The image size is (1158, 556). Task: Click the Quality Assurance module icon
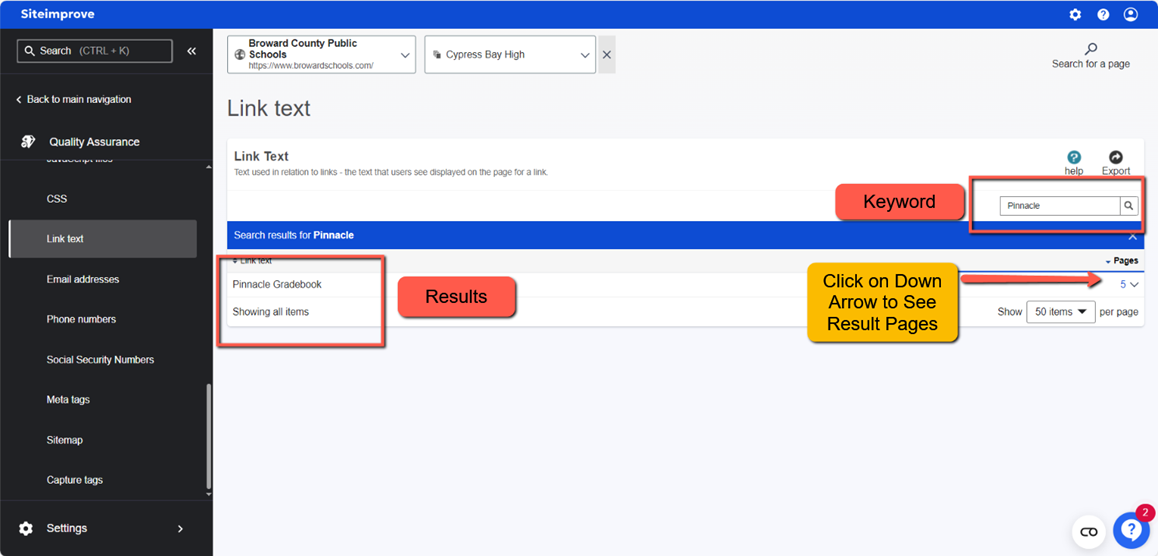28,142
